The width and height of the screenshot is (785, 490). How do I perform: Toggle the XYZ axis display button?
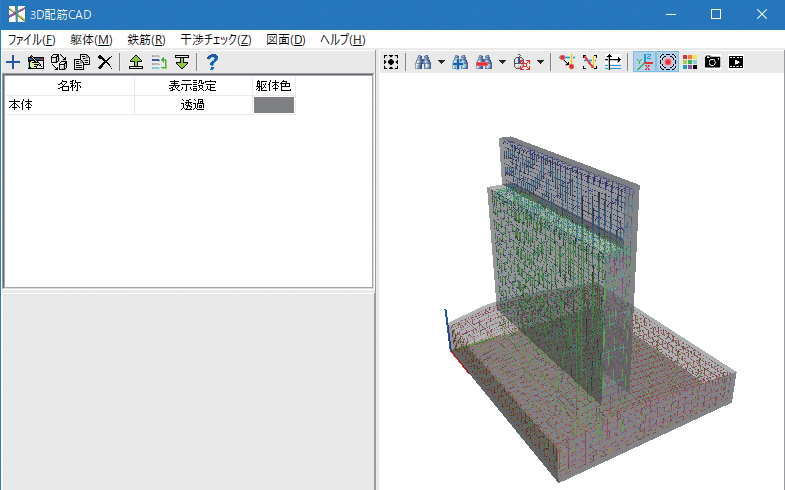point(645,62)
